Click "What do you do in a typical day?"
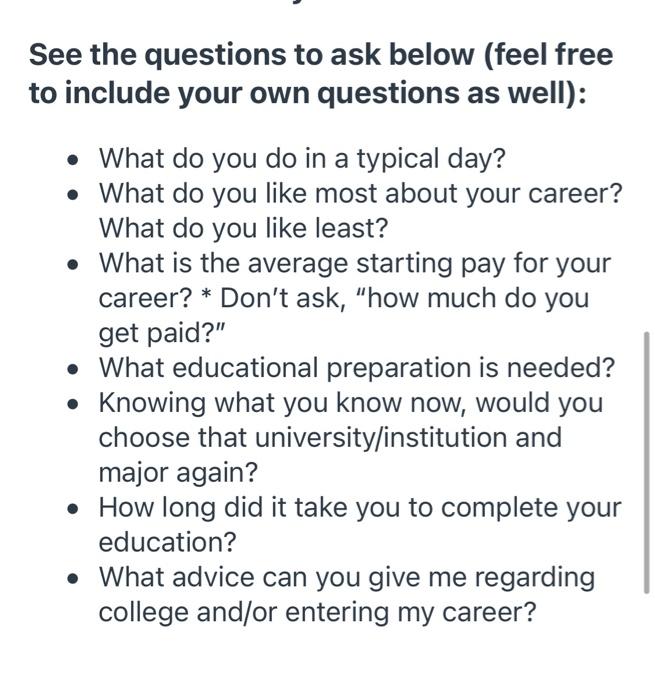 302,158
